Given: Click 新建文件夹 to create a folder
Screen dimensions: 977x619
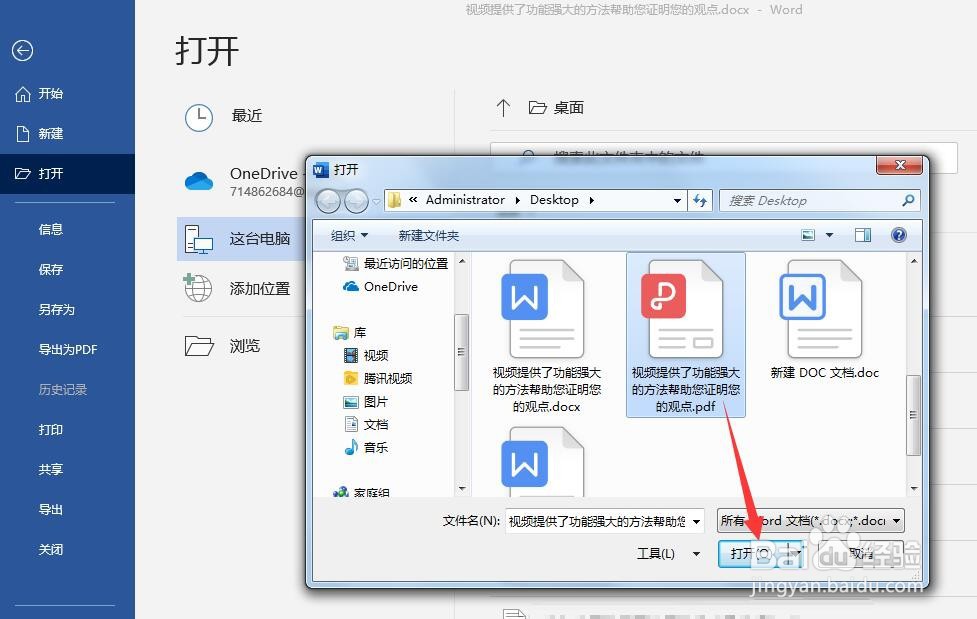Looking at the screenshot, I should [427, 235].
